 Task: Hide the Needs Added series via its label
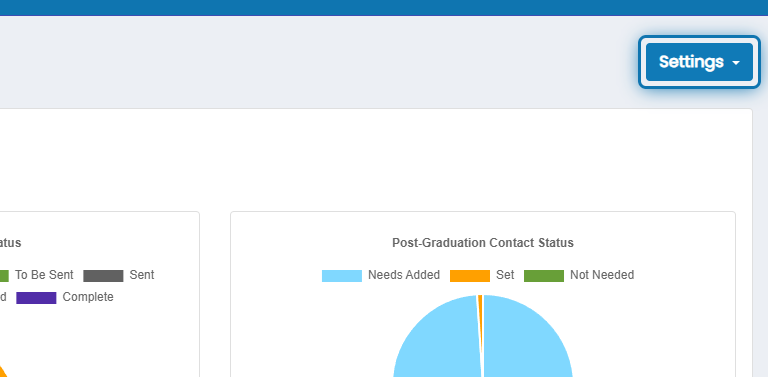click(x=404, y=275)
